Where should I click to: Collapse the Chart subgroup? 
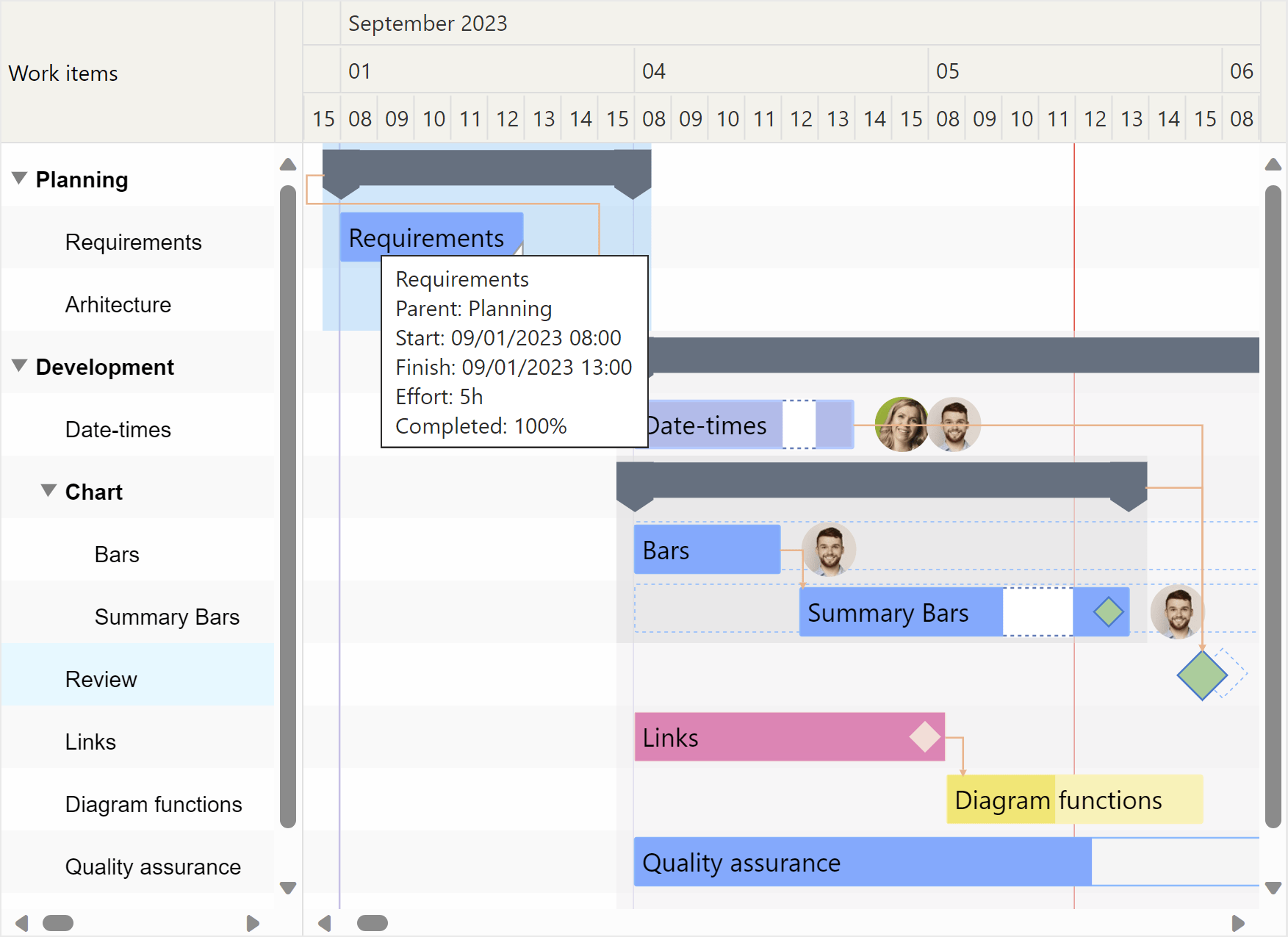(47, 490)
